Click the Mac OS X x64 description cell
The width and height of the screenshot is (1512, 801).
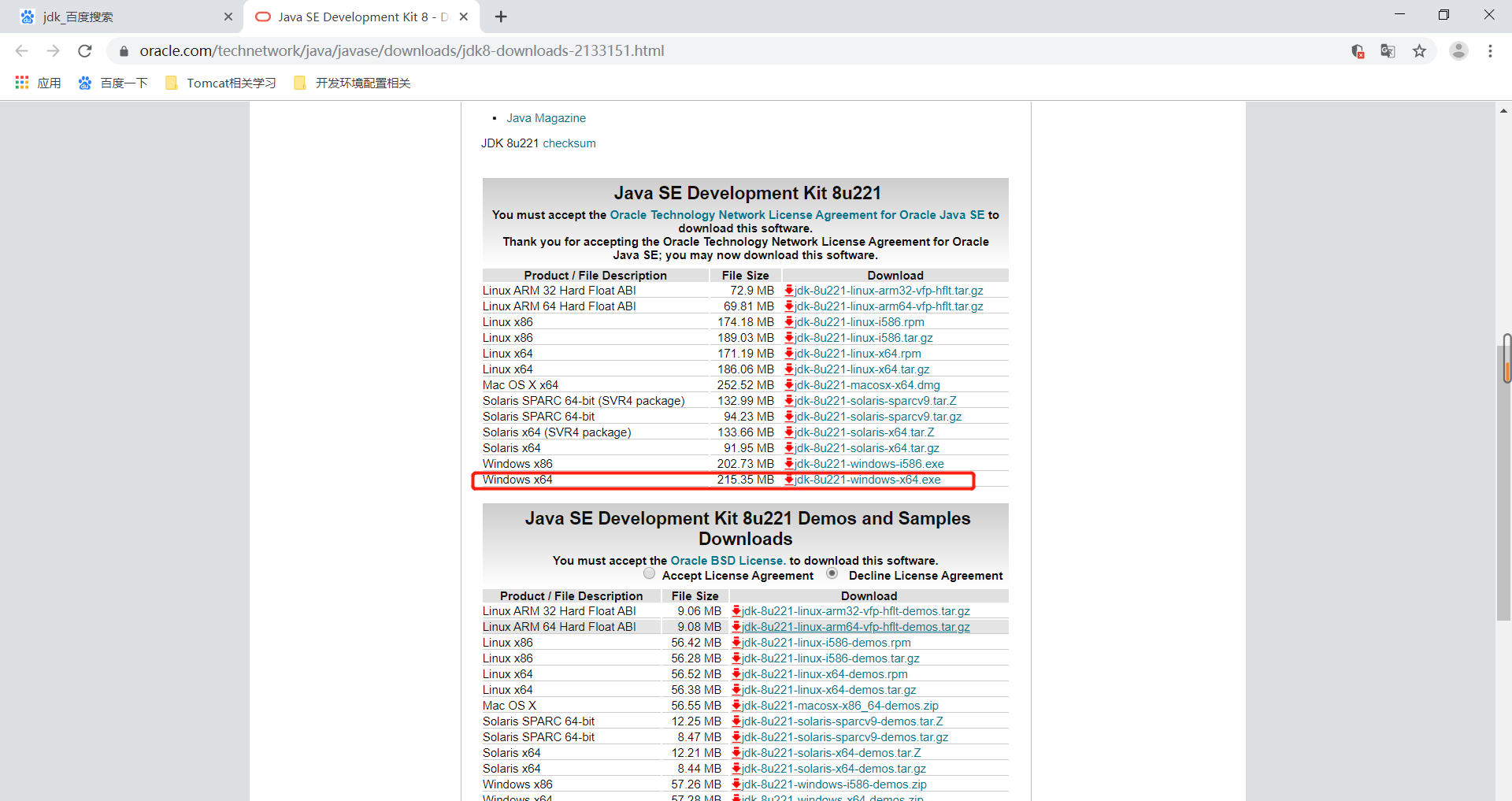point(595,385)
